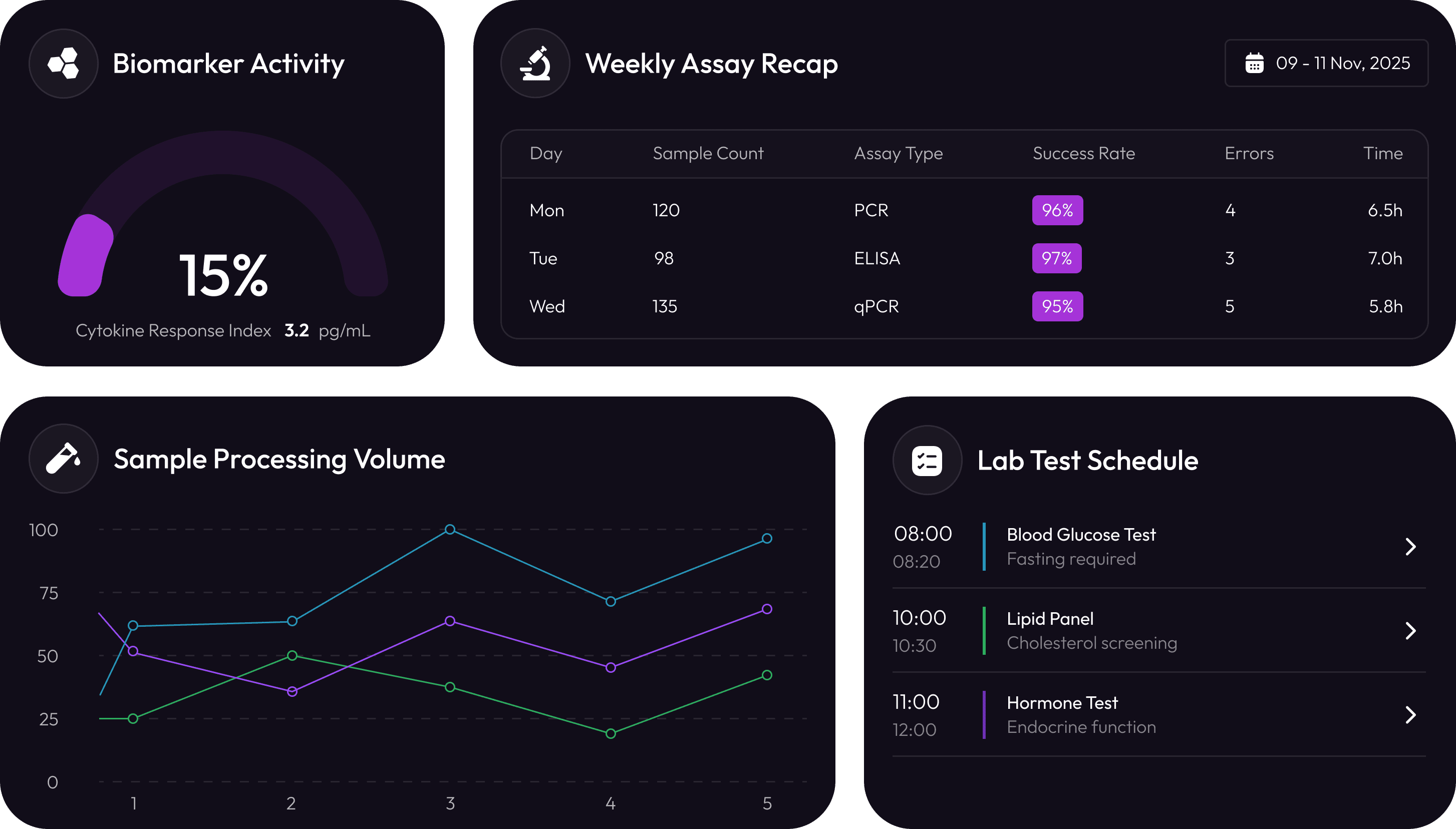Click the microscope icon beside Weekly Assay Recap

535,63
